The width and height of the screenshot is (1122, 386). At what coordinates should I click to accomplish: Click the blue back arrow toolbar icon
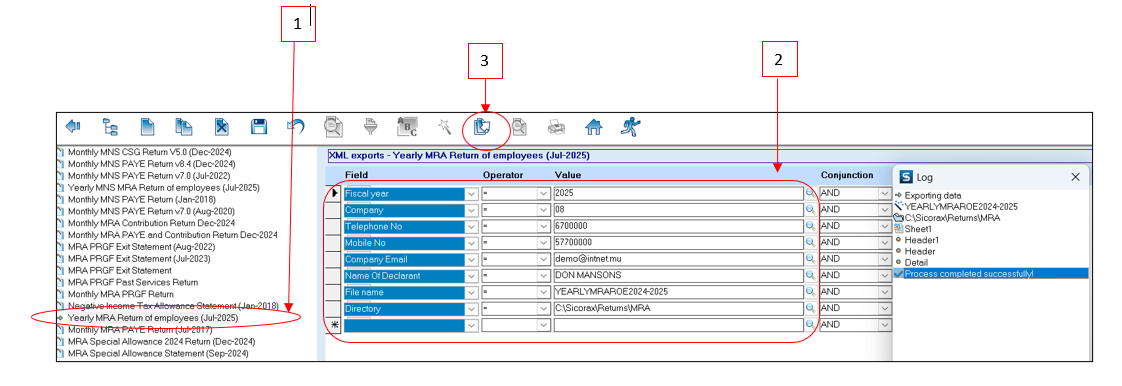click(73, 127)
